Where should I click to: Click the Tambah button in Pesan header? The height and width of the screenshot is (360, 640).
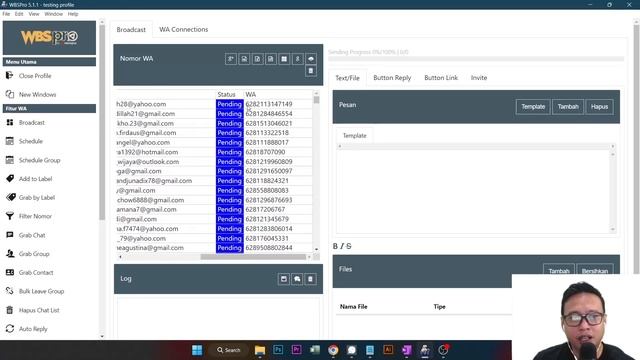point(568,107)
